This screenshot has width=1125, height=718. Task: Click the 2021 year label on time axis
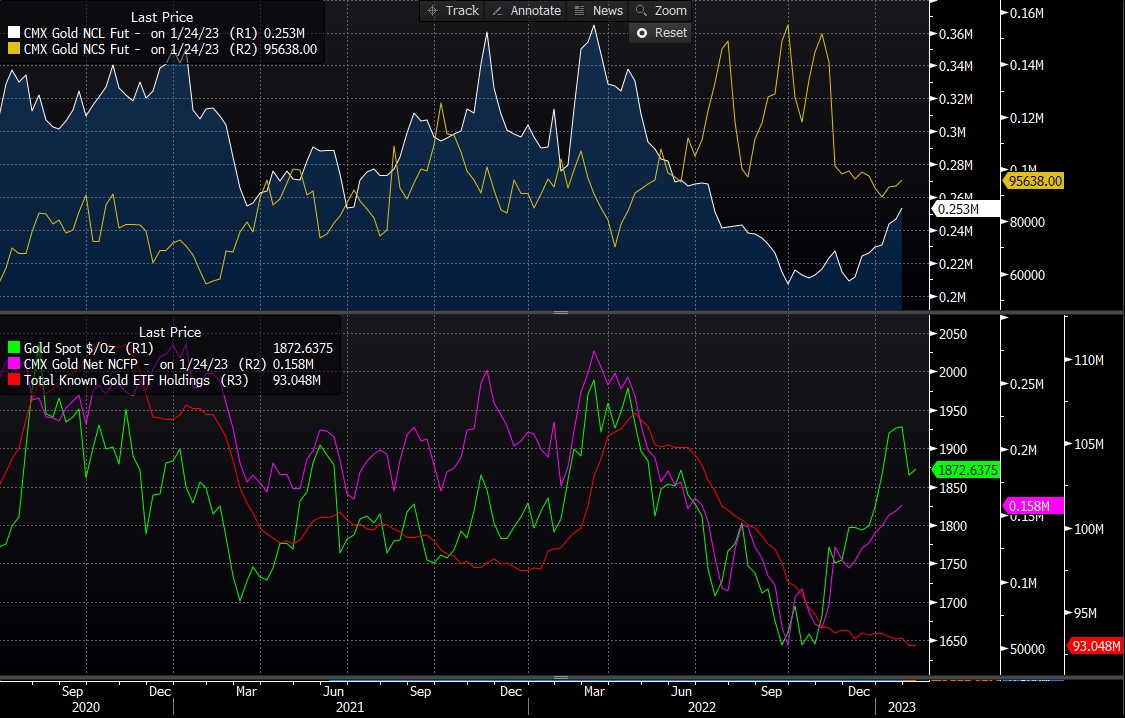(350, 707)
